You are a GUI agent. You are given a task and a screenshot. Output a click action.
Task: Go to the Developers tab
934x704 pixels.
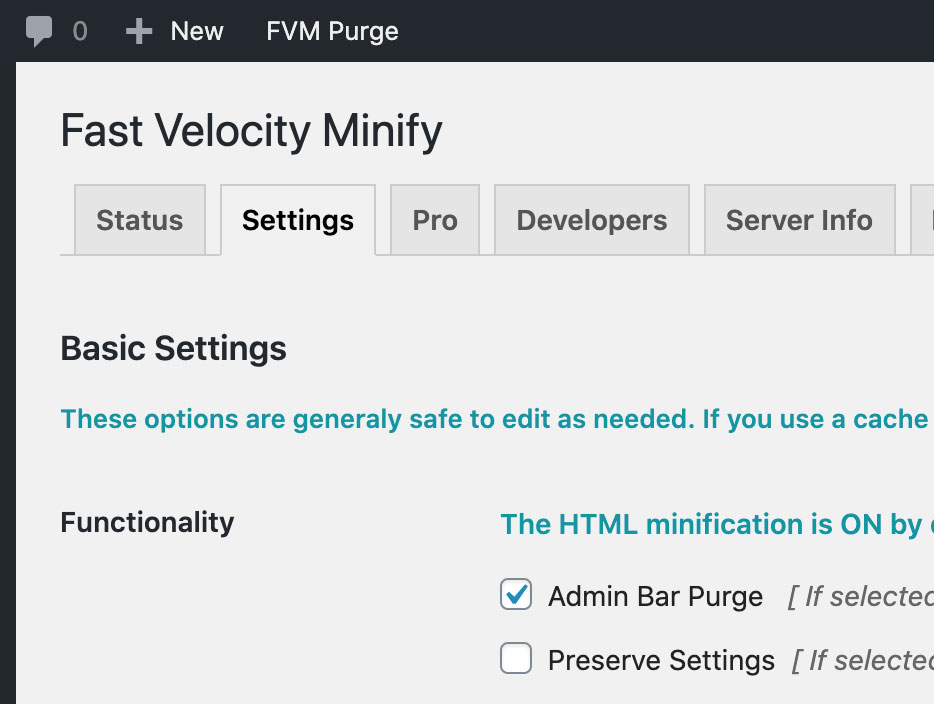tap(591, 220)
